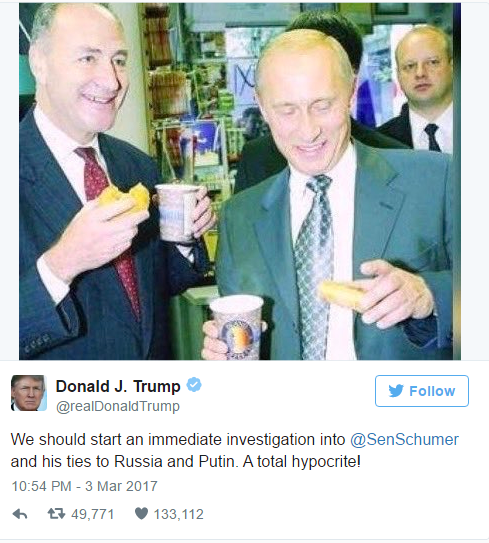This screenshot has width=489, height=543.
Task: Retweet using the retweet arrows icon
Action: 56,514
